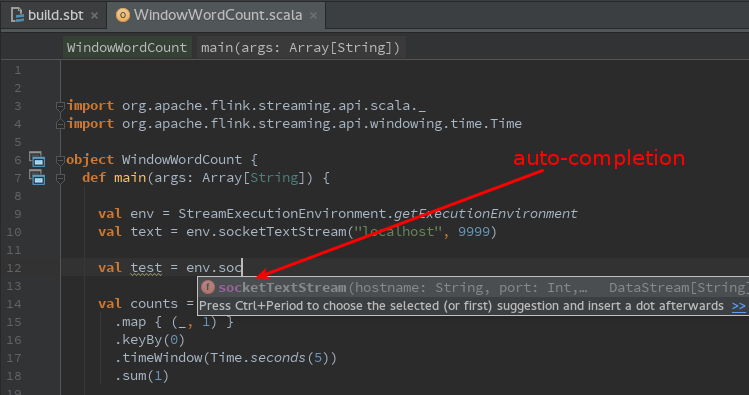Open the >> link in completion hint
Screen dimensions: 749x395
click(x=738, y=306)
